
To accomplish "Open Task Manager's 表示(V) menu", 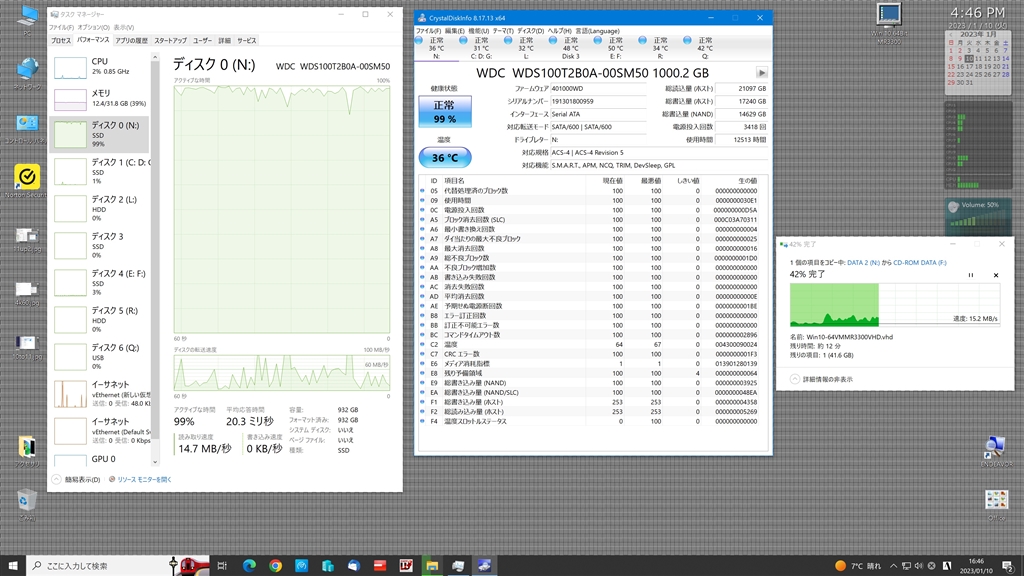I will point(124,27).
